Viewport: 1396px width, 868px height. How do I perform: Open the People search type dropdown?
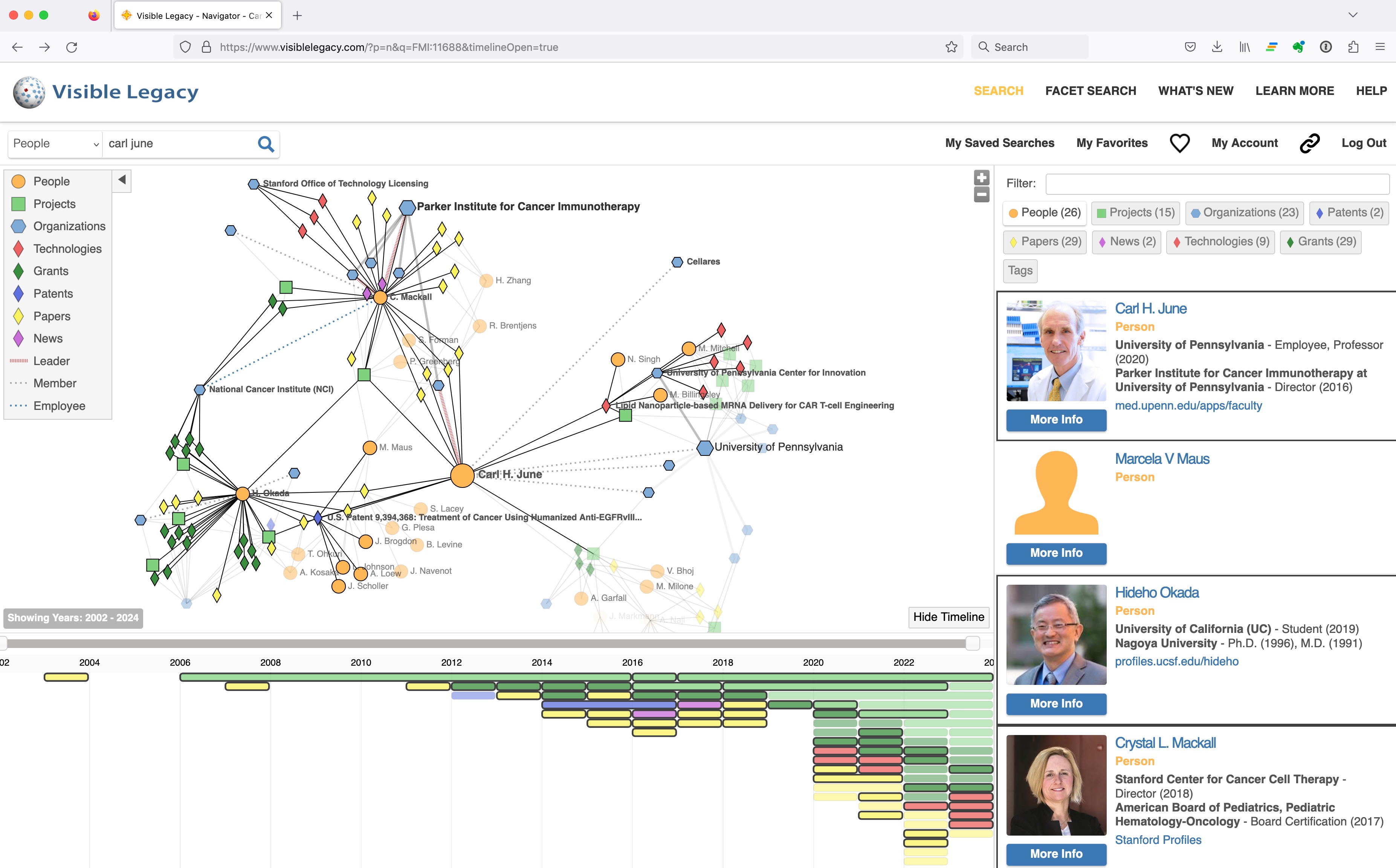click(x=55, y=144)
